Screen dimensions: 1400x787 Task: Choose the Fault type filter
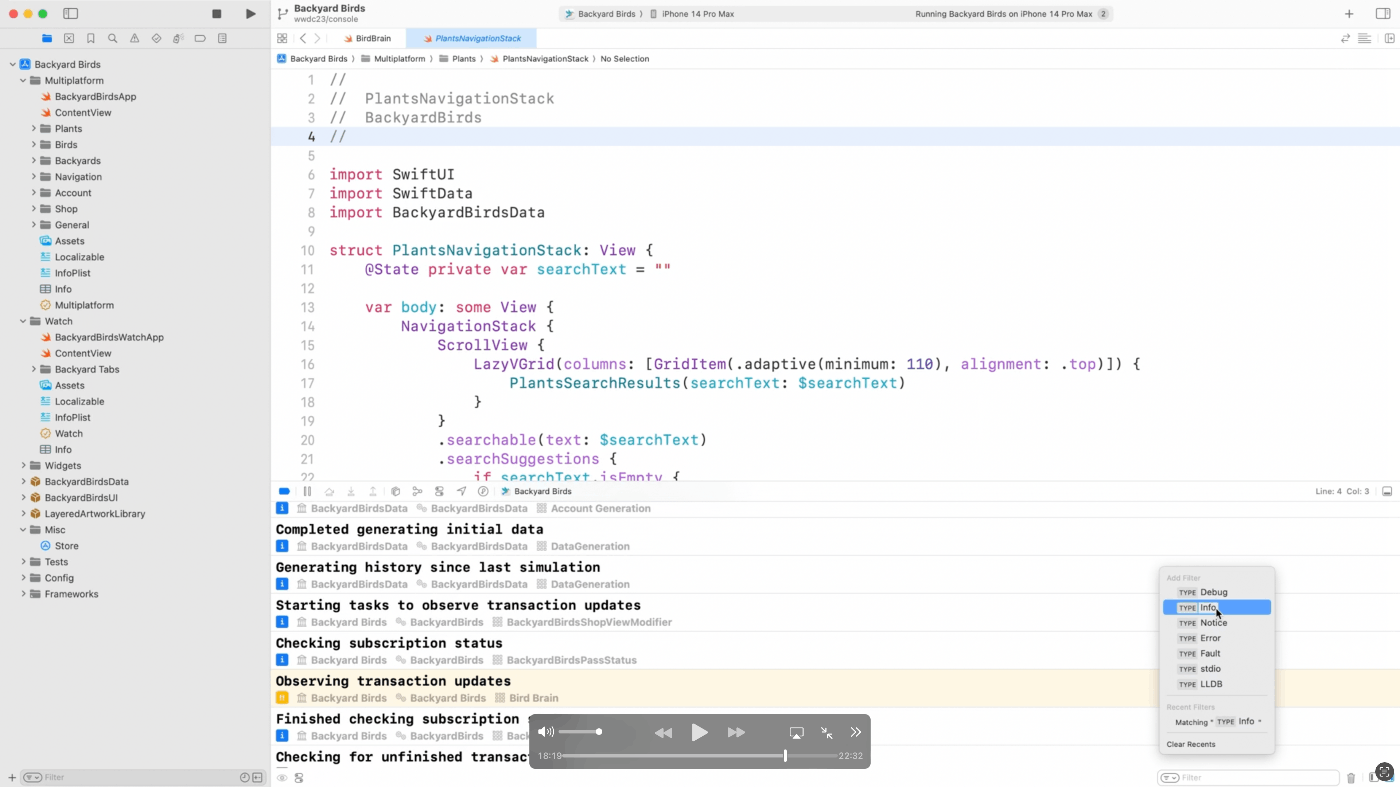(1217, 653)
